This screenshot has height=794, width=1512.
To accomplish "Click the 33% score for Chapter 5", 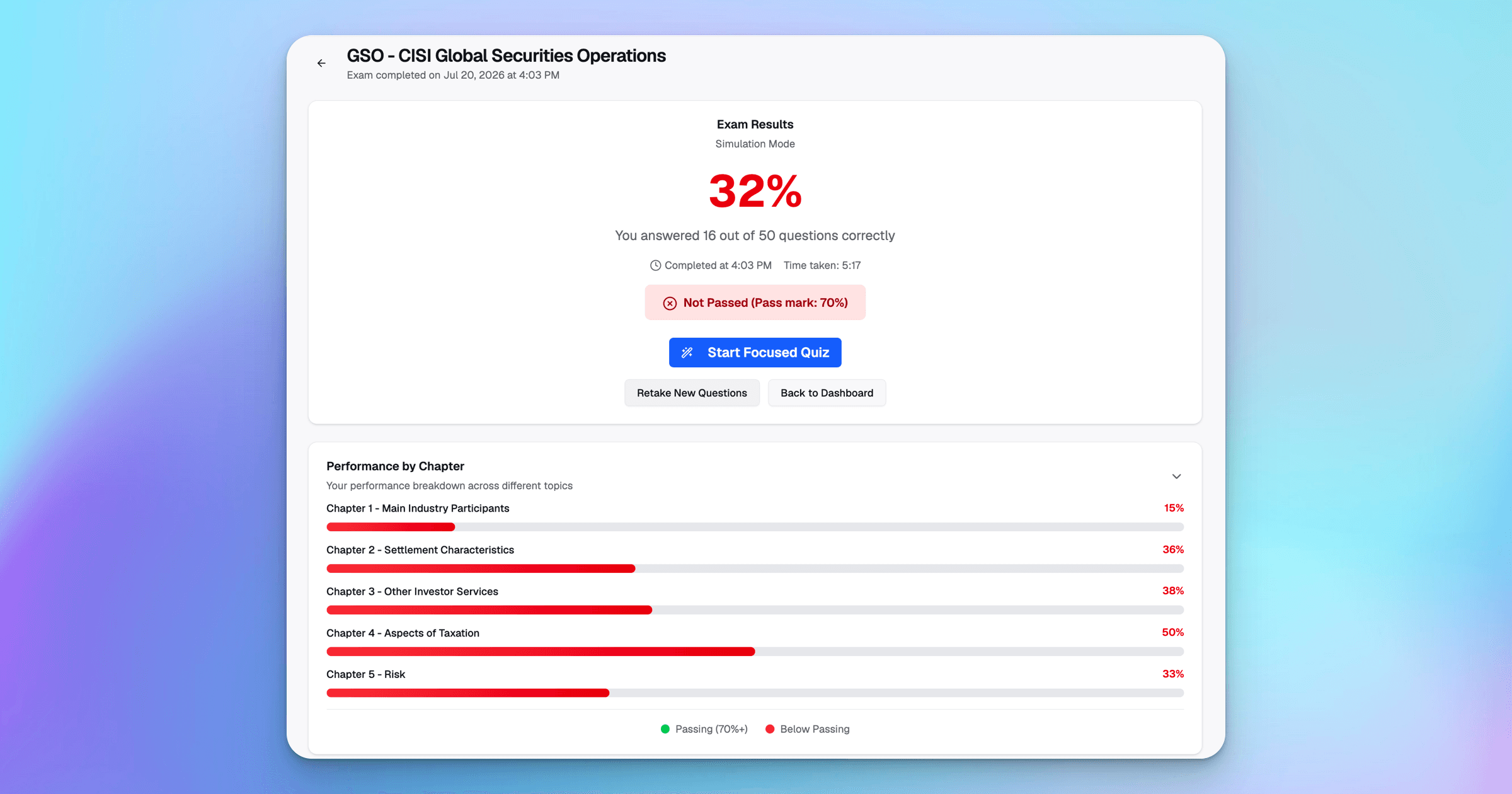I will (x=1173, y=674).
